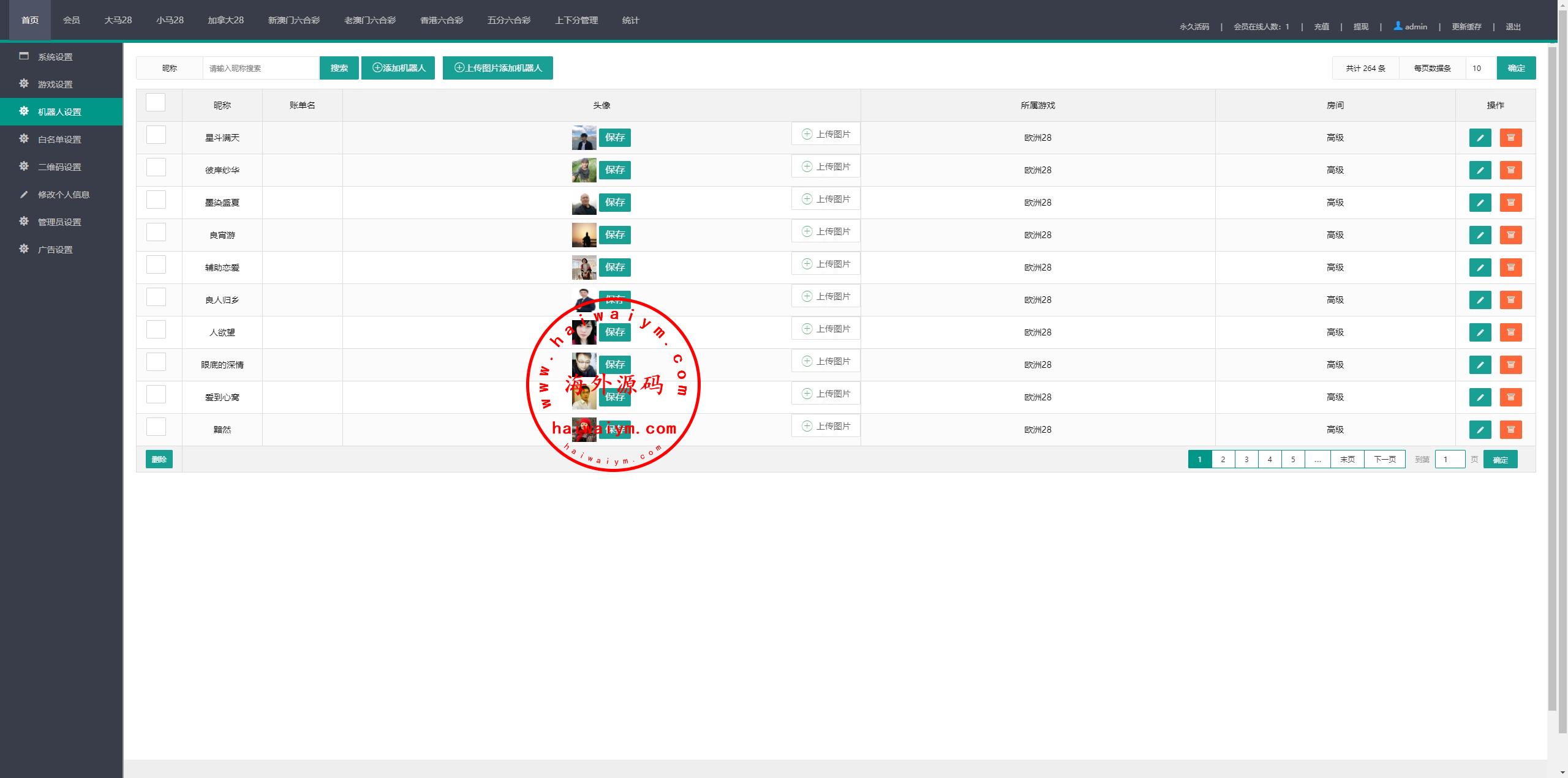
Task: Tick the checkbox for 辅助恋爱 row
Action: click(x=156, y=264)
